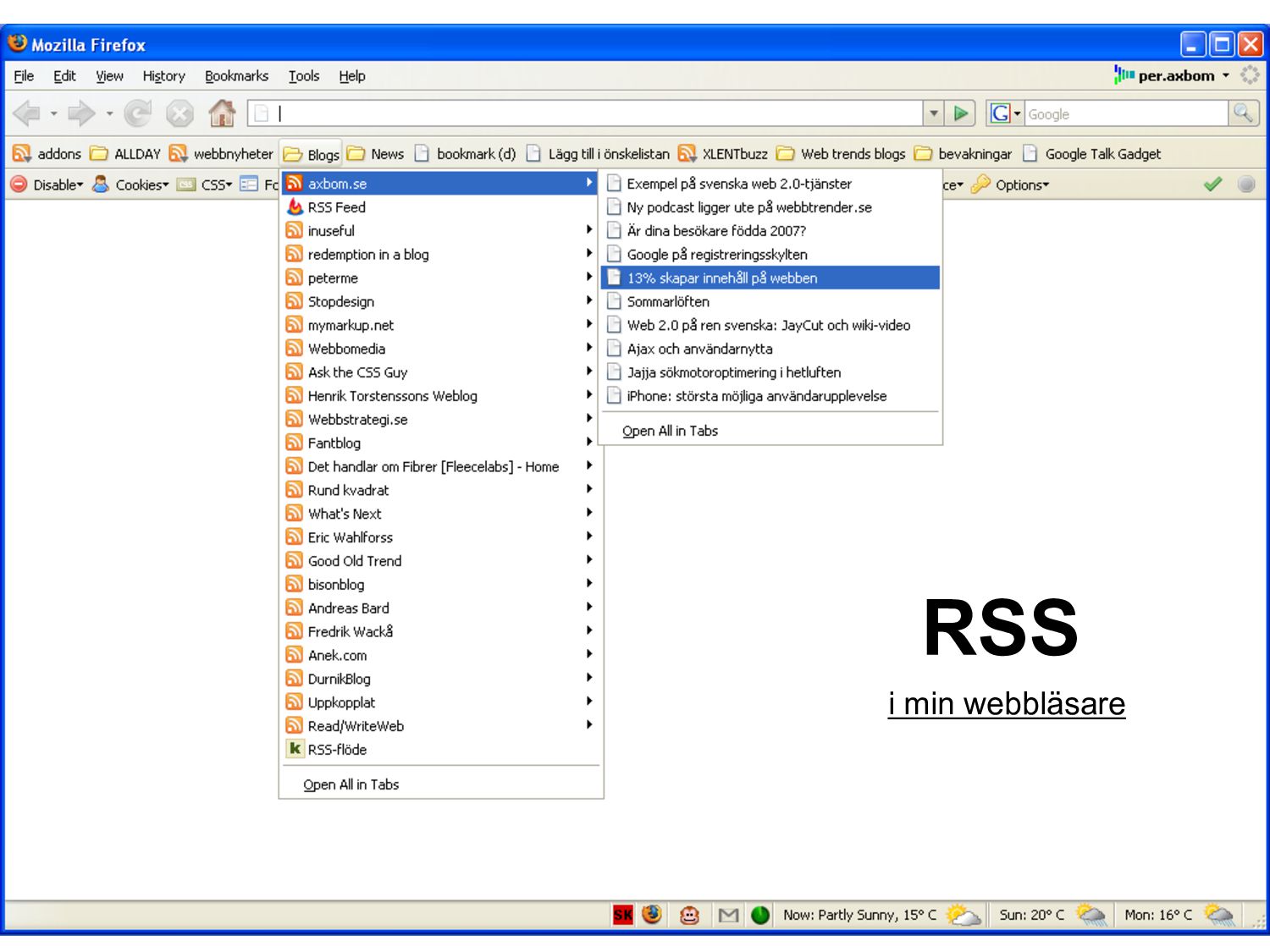Open the Back button history dropdown
The height and width of the screenshot is (952, 1270).
point(53,113)
